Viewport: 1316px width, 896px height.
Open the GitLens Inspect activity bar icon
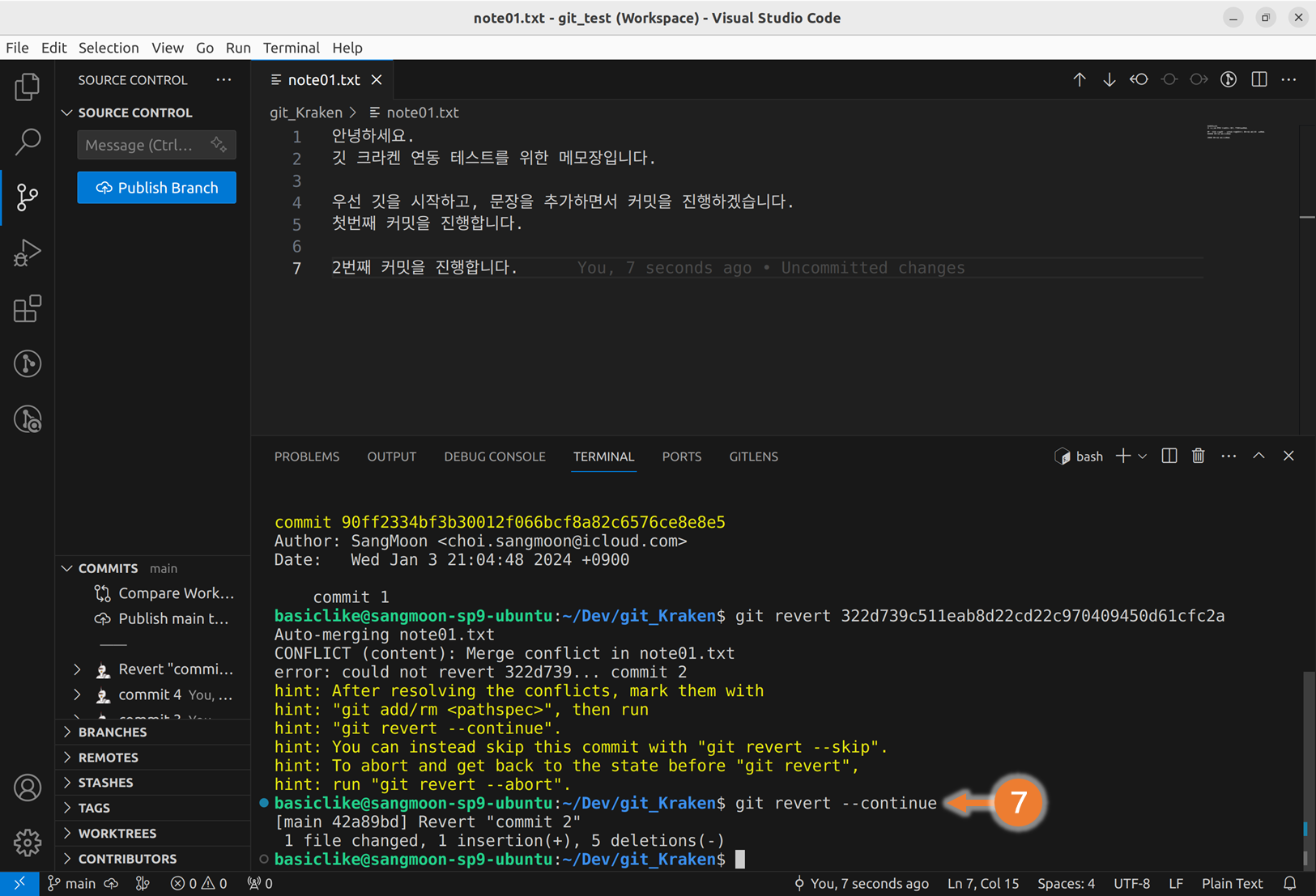(x=28, y=419)
